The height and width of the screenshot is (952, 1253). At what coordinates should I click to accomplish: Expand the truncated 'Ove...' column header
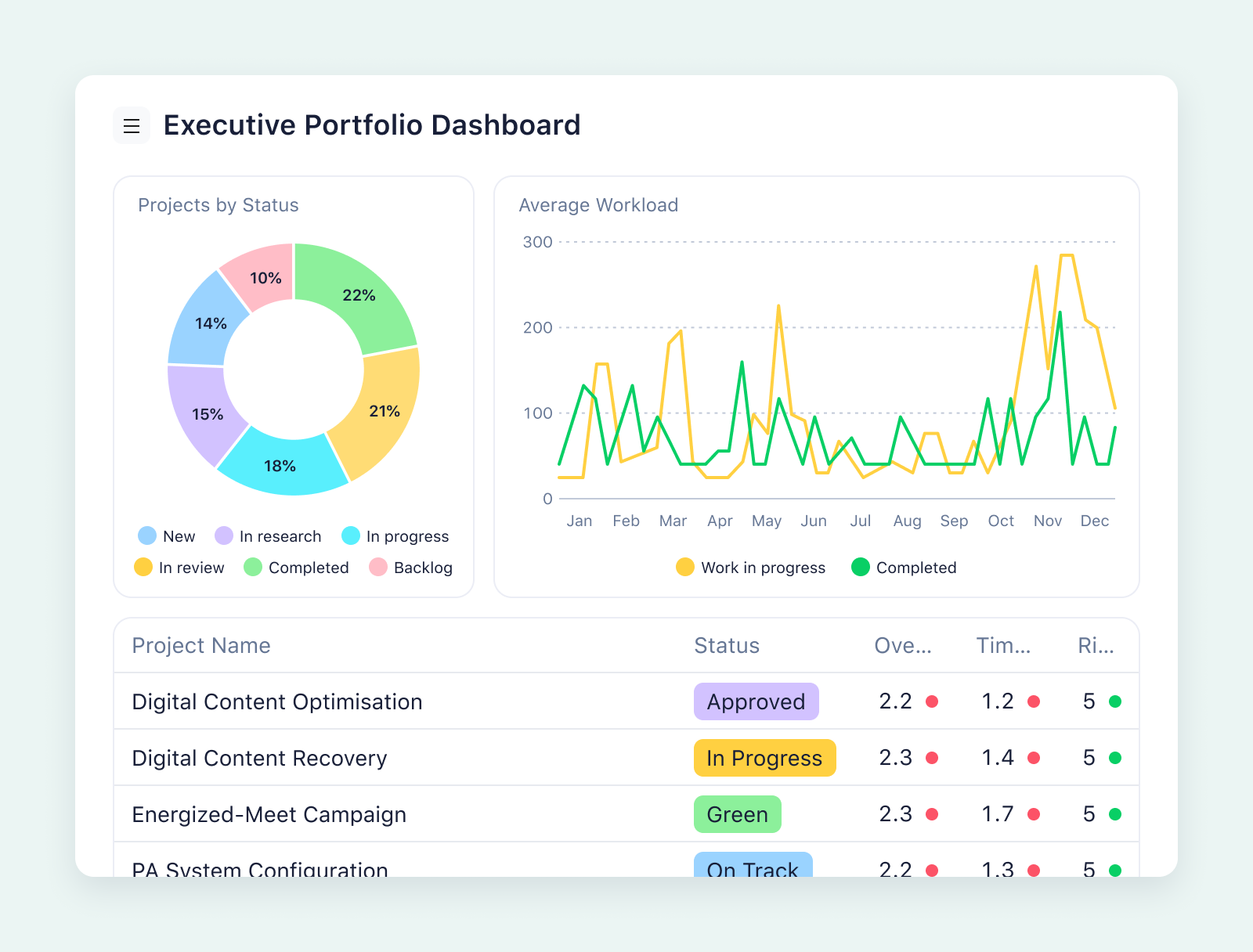pyautogui.click(x=902, y=646)
